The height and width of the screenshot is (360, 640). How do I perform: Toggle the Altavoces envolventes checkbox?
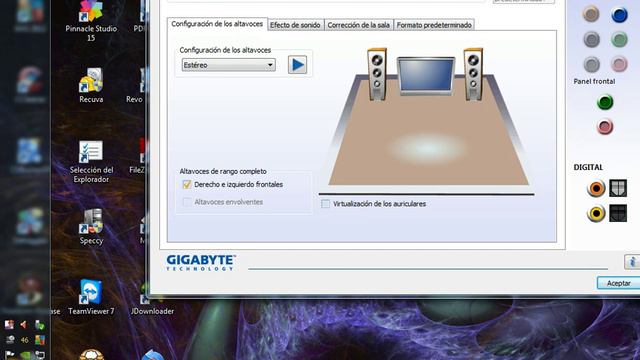187,202
